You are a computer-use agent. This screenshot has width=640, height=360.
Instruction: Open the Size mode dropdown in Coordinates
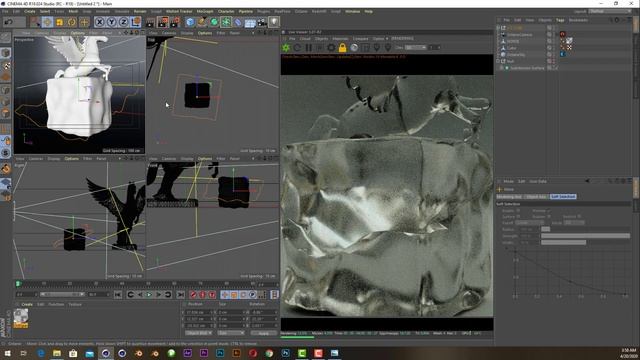click(x=230, y=333)
